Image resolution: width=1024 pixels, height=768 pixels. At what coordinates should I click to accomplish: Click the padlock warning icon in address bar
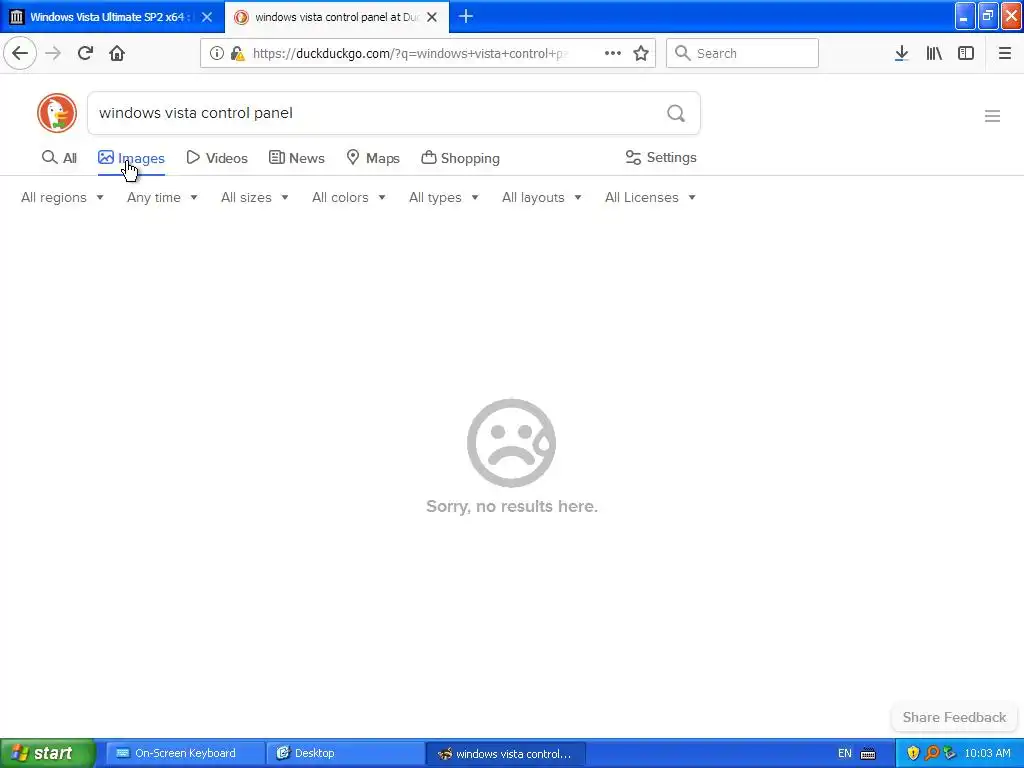[x=238, y=54]
